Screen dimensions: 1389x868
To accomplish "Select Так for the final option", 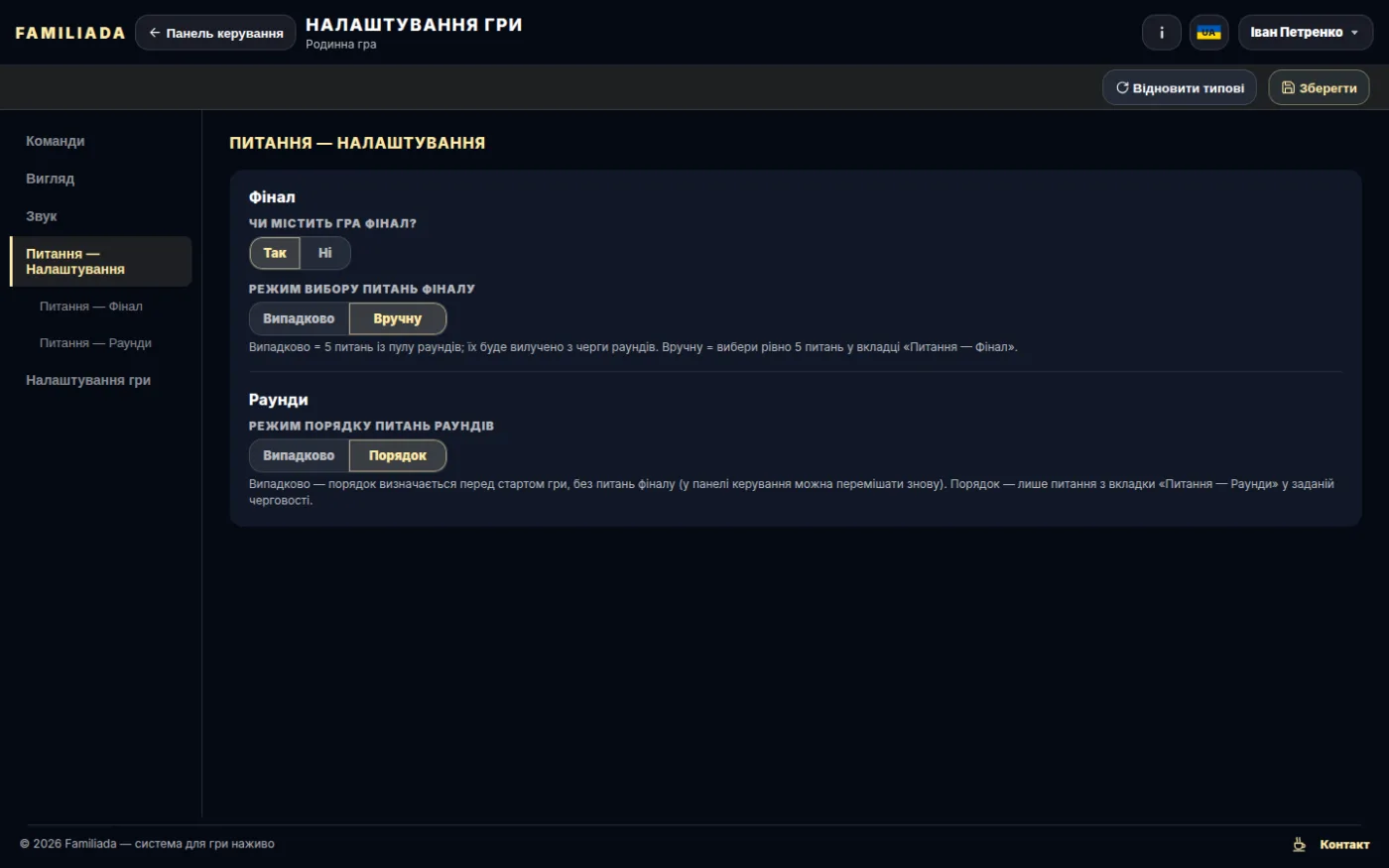I will [x=275, y=253].
